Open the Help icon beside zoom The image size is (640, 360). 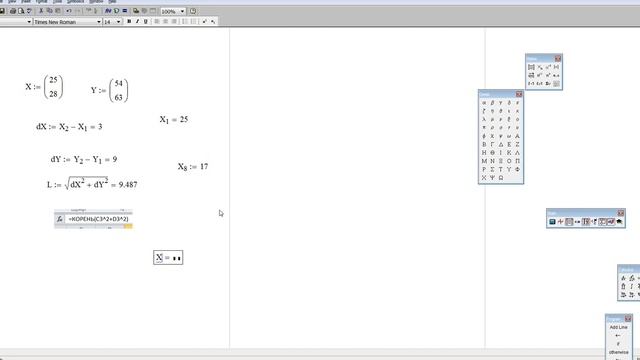[193, 11]
